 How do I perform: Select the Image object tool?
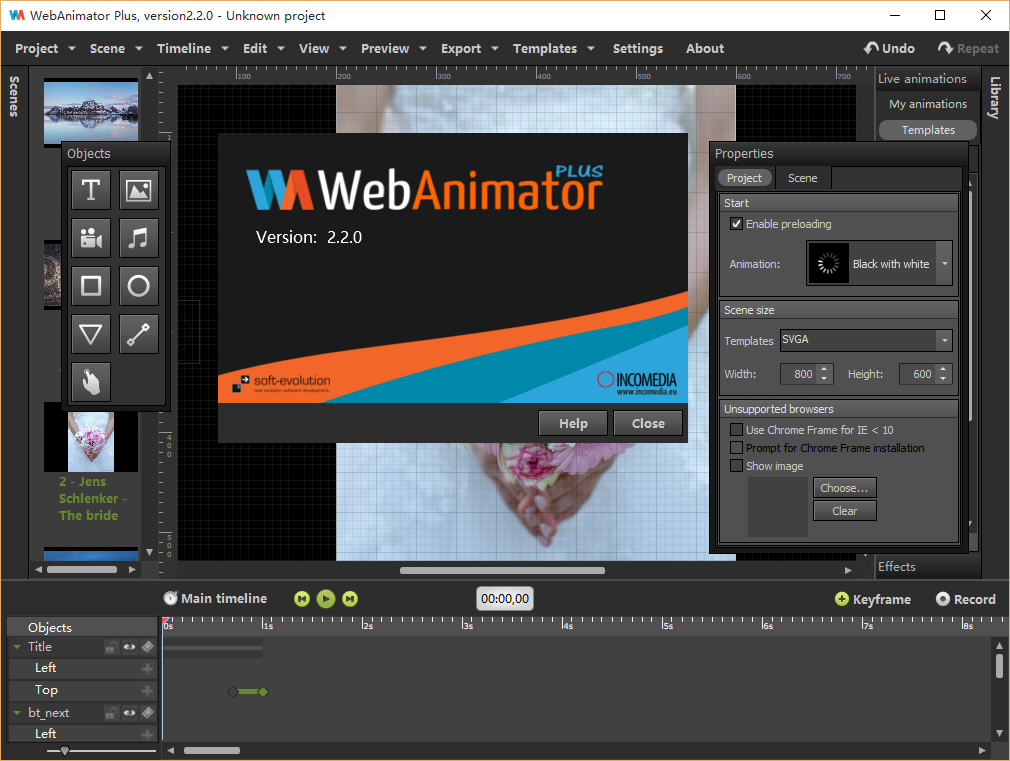point(139,189)
